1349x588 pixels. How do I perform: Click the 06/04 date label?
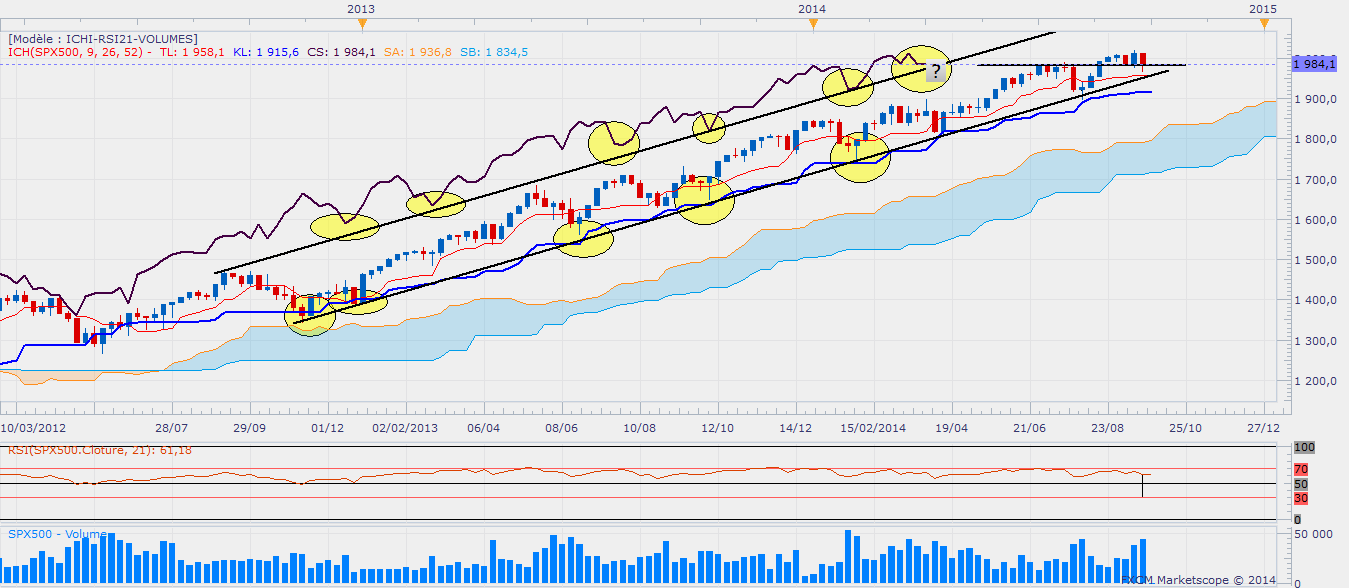tap(483, 427)
